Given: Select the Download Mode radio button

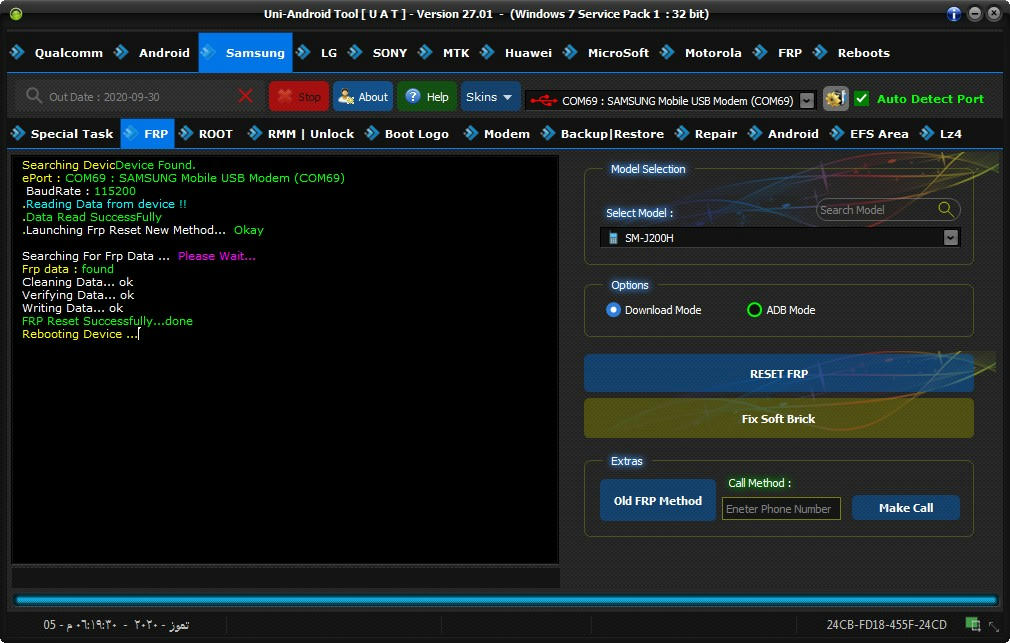Looking at the screenshot, I should click(613, 310).
